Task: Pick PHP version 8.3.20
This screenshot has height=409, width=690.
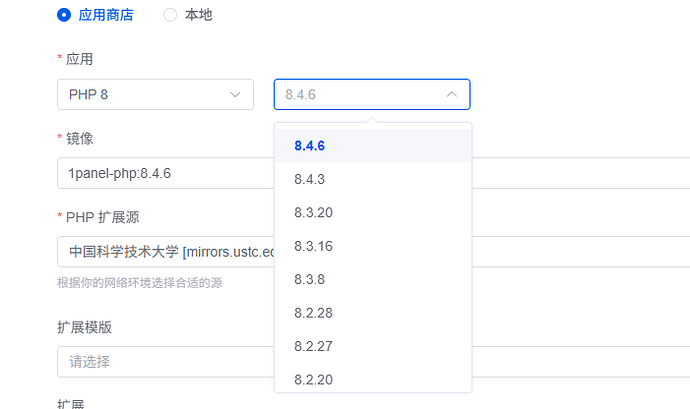Action: 373,213
